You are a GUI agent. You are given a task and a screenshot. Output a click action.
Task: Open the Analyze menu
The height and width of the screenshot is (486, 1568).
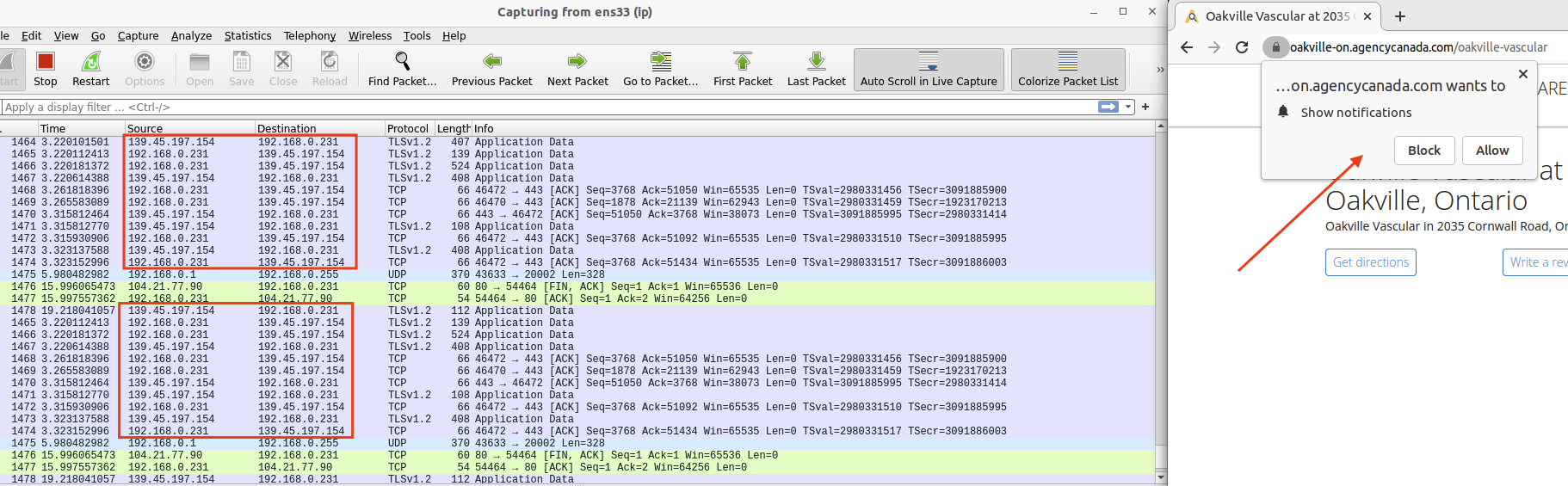coord(191,35)
